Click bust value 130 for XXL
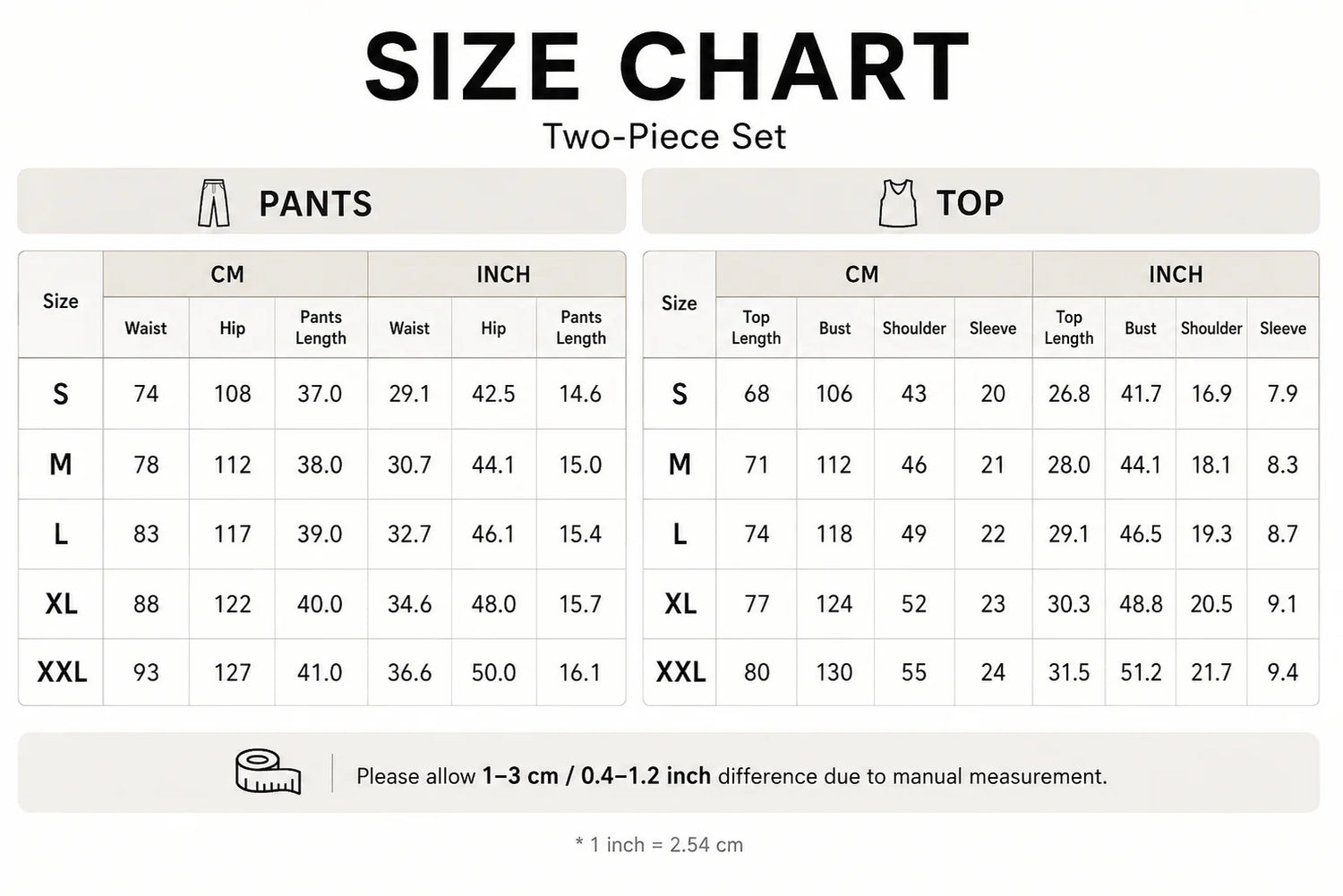Image resolution: width=1343 pixels, height=896 pixels. (x=834, y=672)
